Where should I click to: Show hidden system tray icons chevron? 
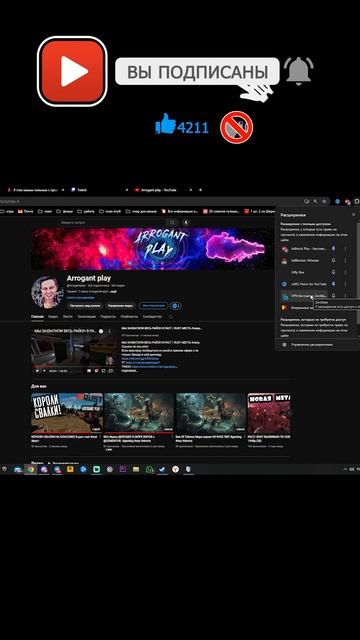click(x=345, y=469)
